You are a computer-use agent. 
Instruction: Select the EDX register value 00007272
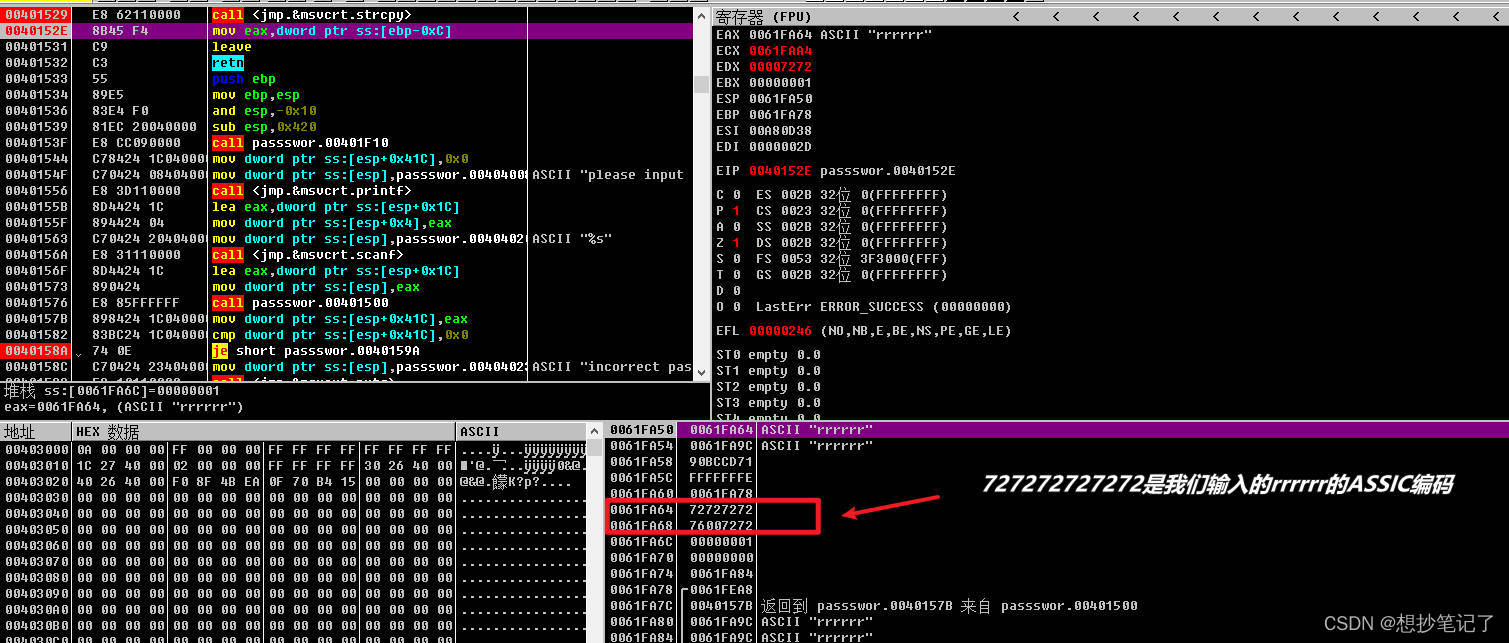(x=781, y=67)
